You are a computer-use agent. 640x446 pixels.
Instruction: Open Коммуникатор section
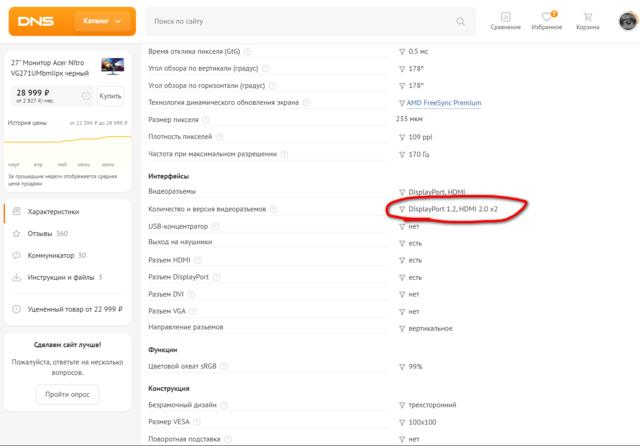coord(56,255)
